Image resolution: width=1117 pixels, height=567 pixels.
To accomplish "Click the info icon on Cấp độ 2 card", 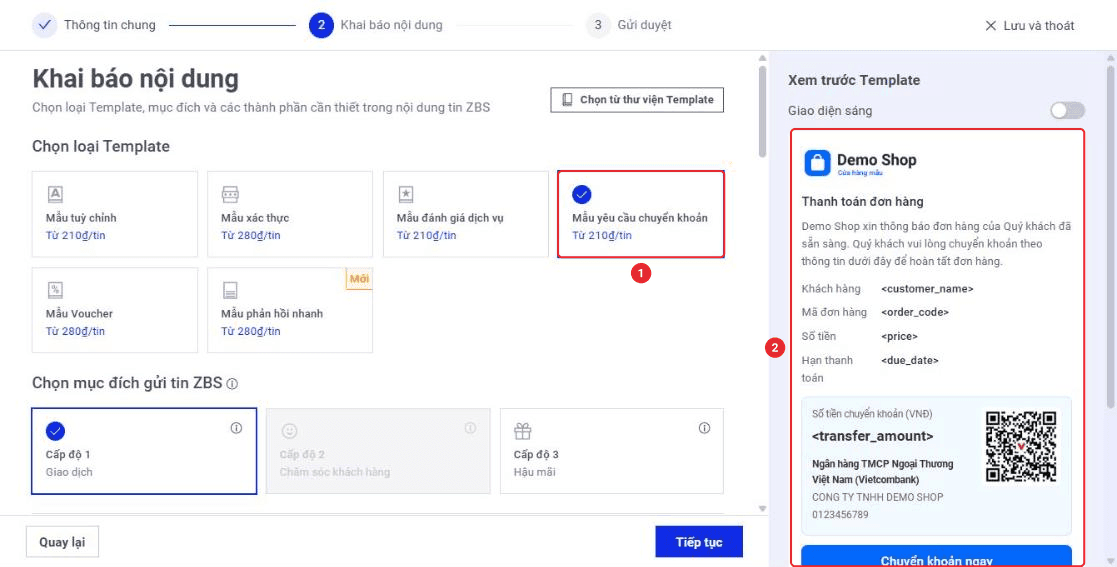I will click(x=470, y=428).
